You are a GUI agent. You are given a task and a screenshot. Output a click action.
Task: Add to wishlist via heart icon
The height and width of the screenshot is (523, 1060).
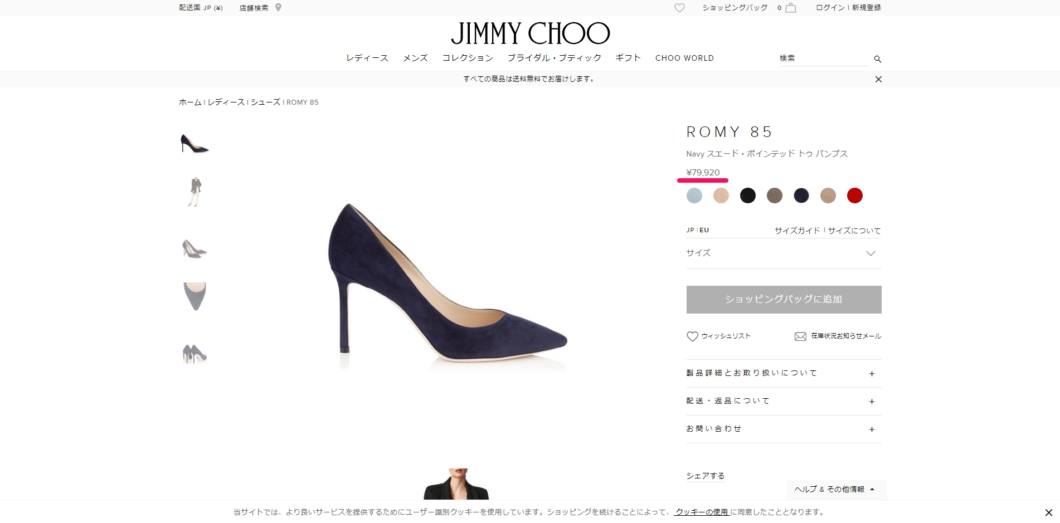692,336
